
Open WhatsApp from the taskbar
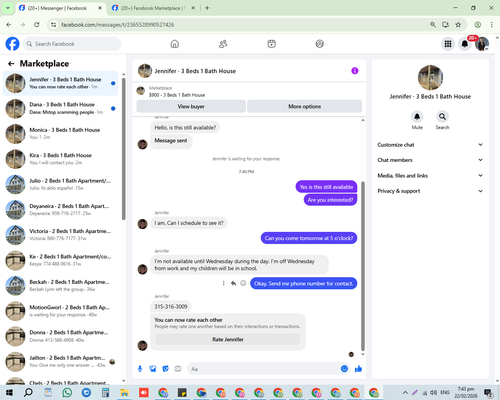[67, 392]
